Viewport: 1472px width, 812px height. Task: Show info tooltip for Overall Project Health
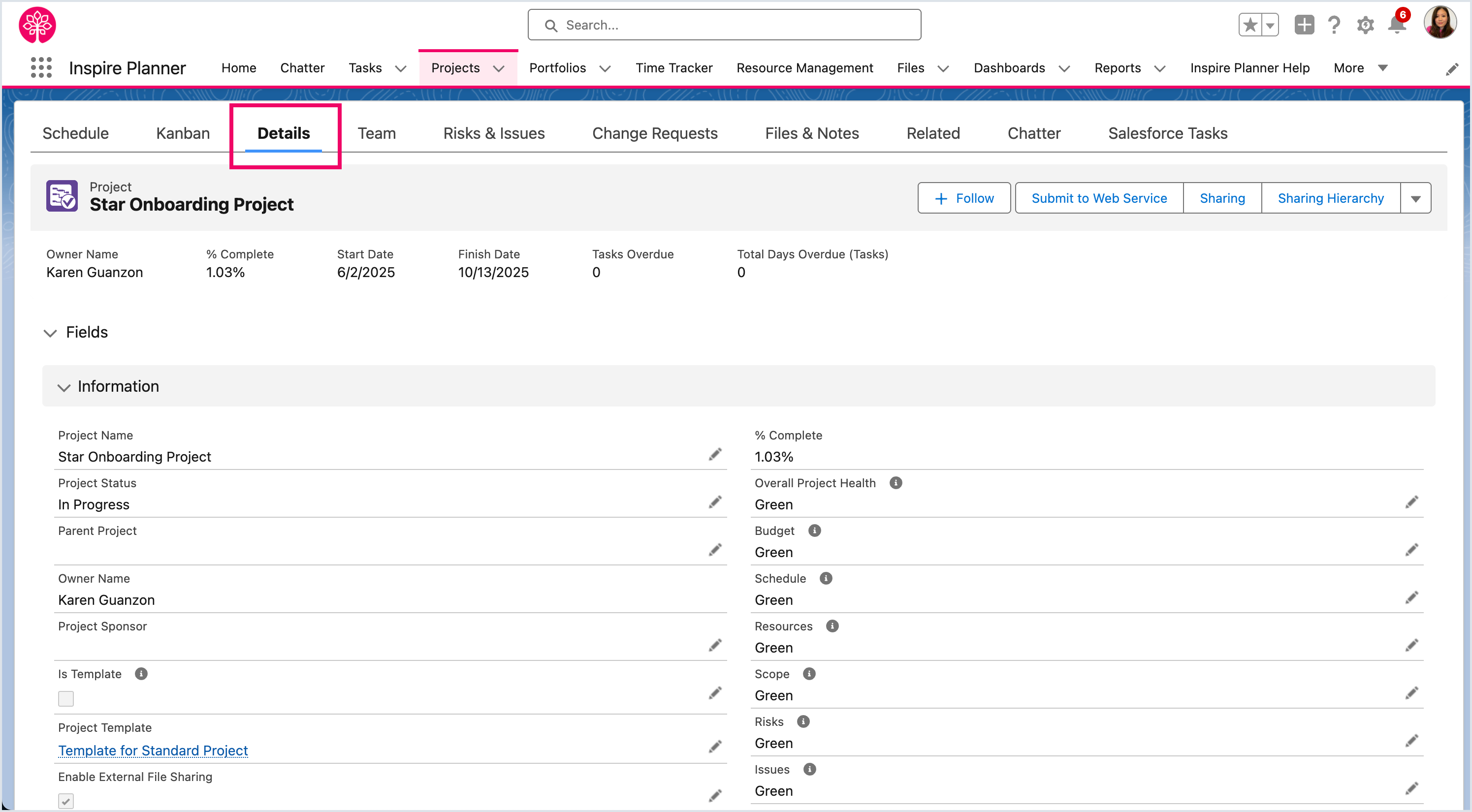coord(896,483)
